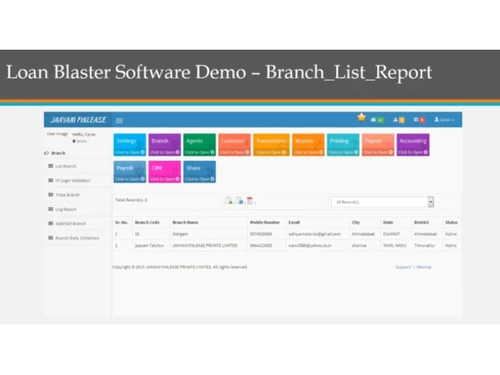Click the PDF export icon
Image resolution: width=500 pixels, height=375 pixels.
[x=250, y=201]
